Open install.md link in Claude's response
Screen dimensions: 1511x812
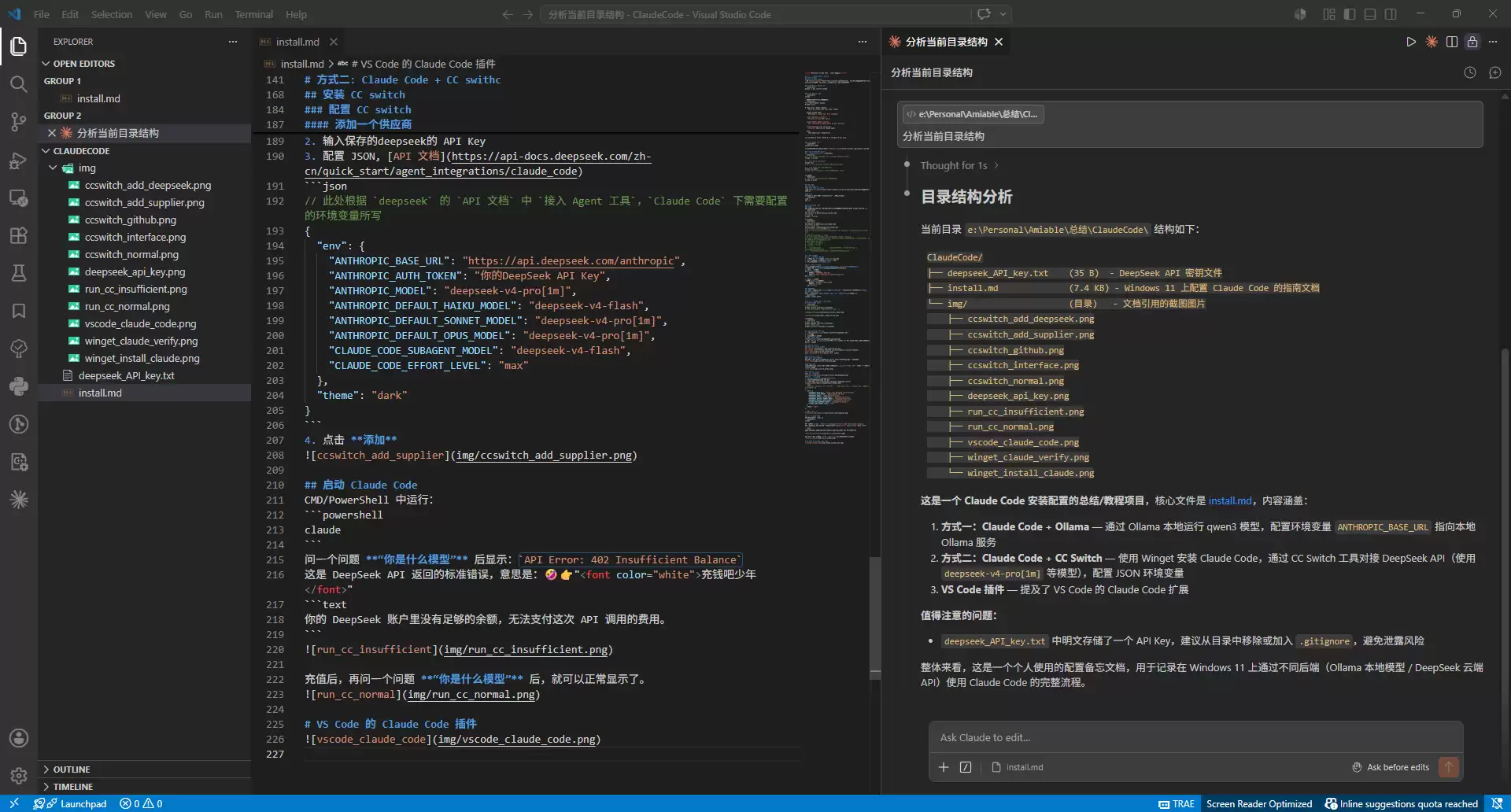pos(1230,500)
